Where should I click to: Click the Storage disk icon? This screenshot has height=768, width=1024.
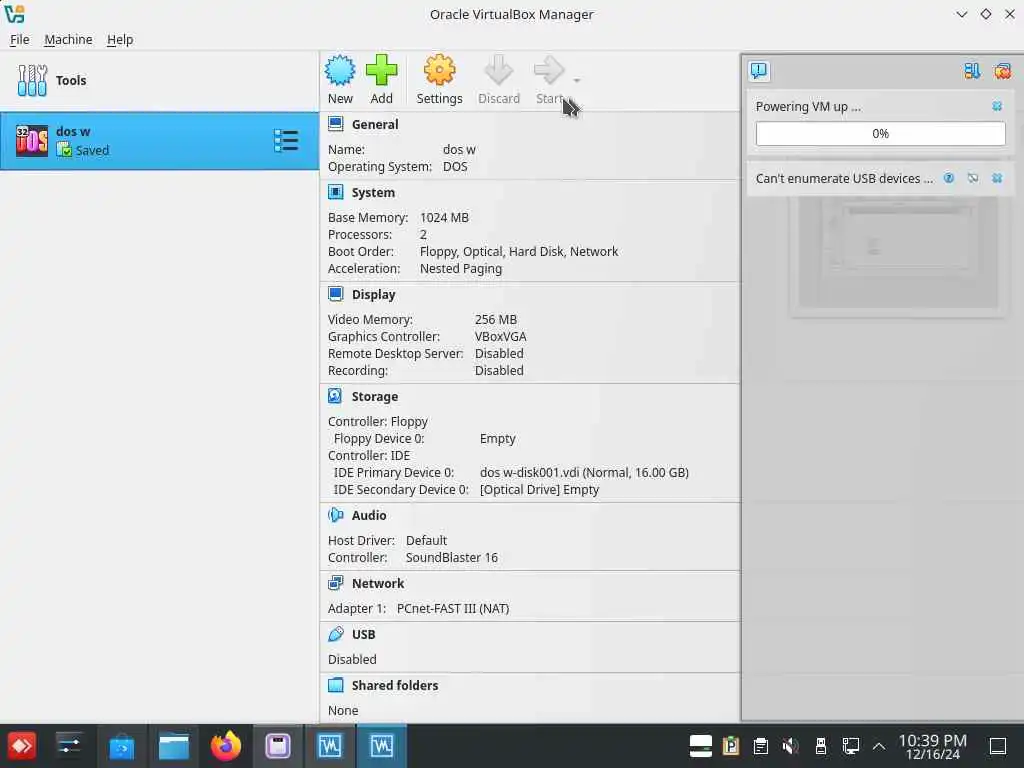pyautogui.click(x=335, y=396)
